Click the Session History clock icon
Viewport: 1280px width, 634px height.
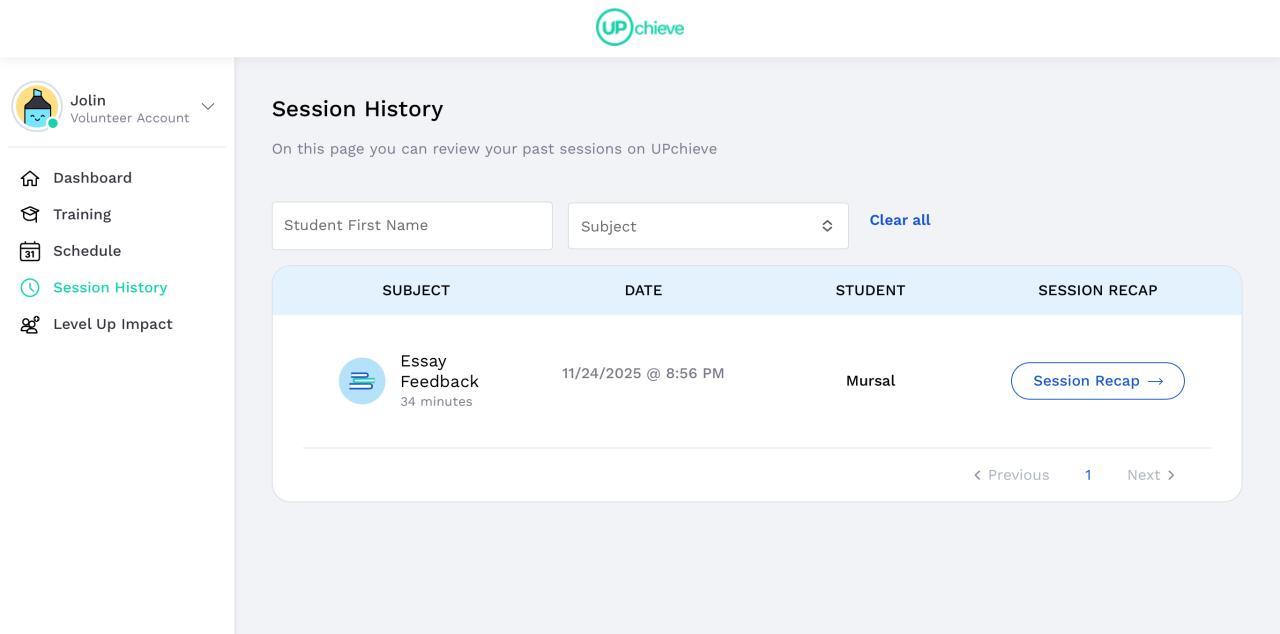(x=30, y=288)
